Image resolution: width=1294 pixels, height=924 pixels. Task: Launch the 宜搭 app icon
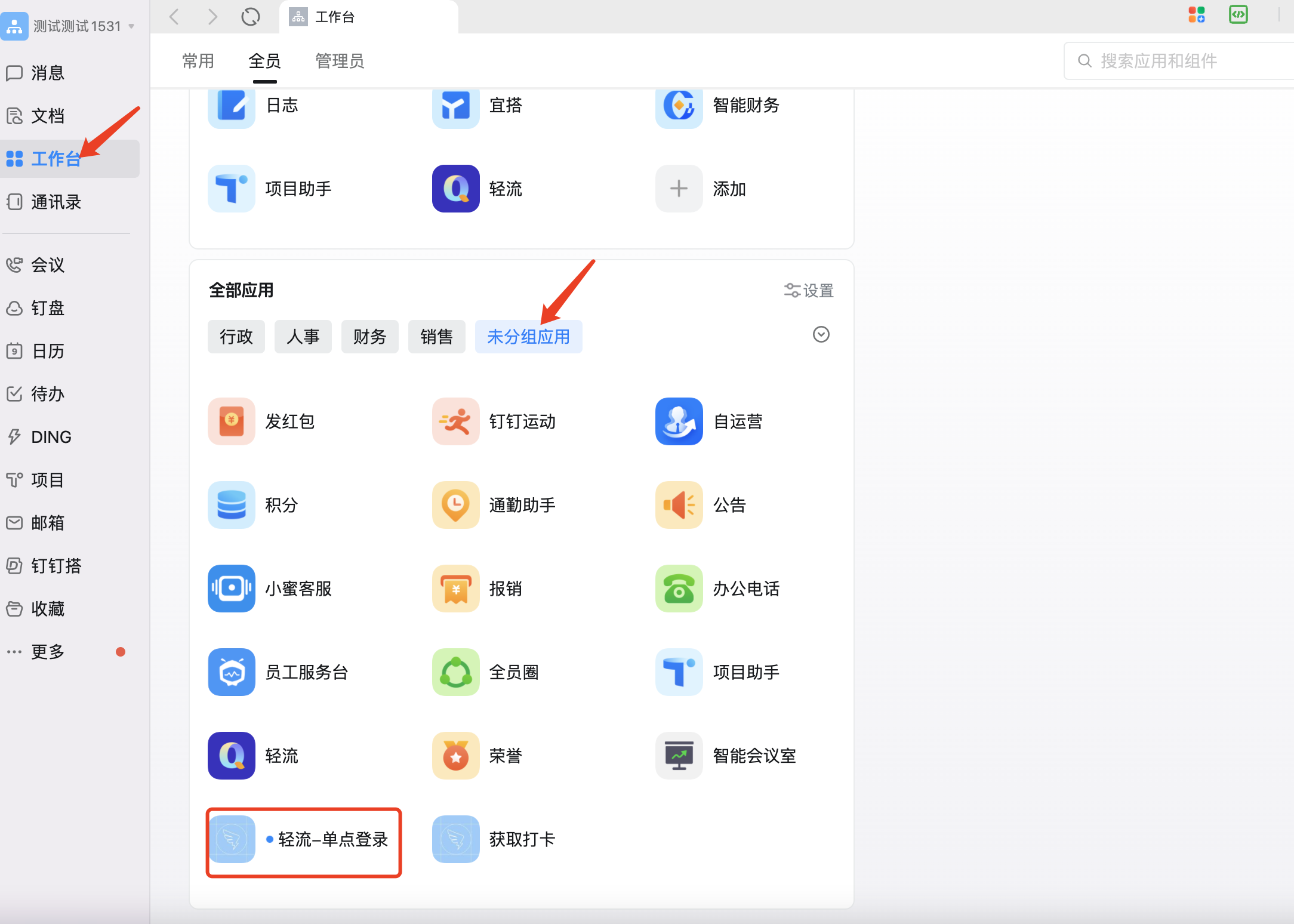tap(456, 107)
